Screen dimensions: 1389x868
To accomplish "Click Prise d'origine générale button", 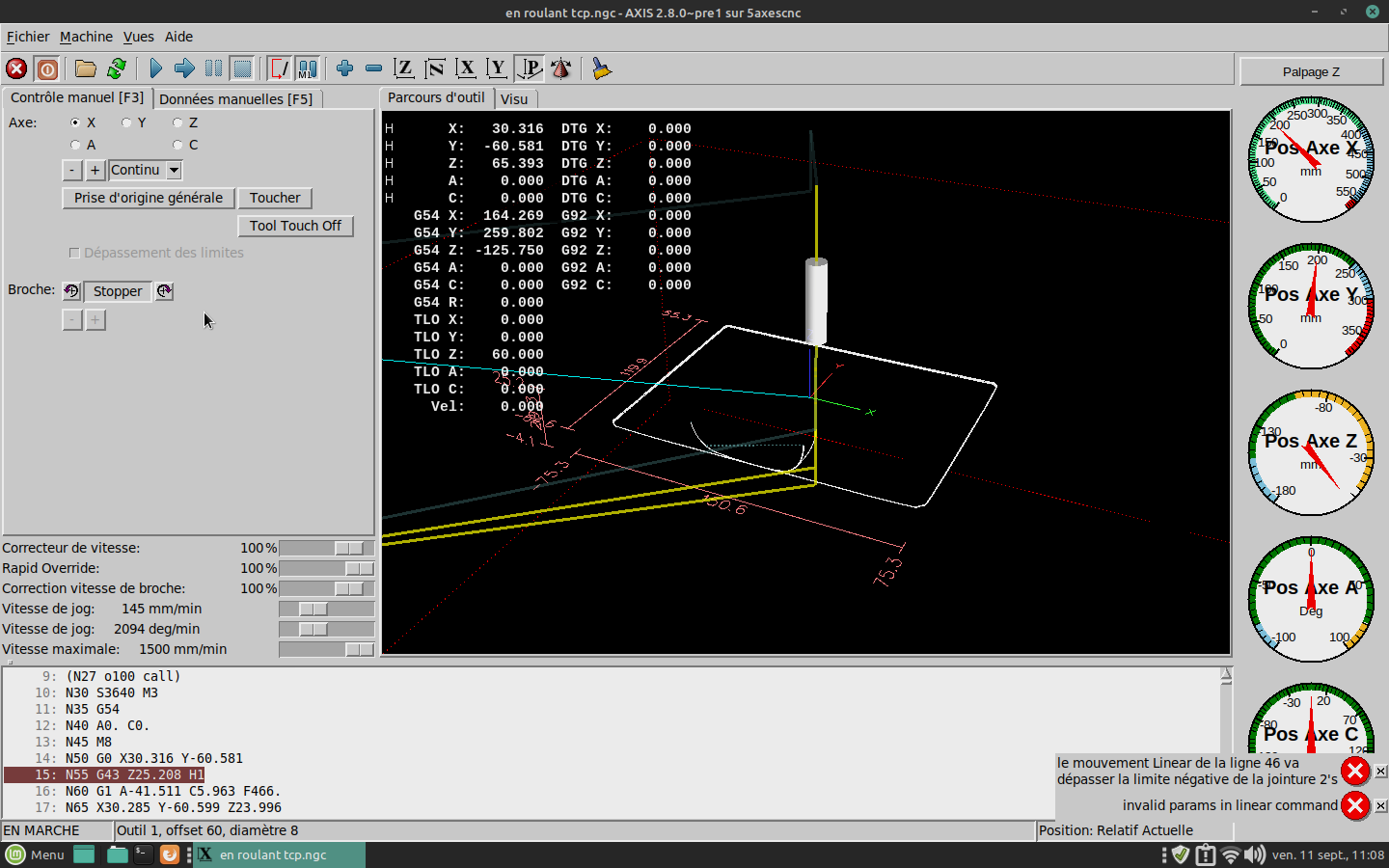I will point(149,198).
